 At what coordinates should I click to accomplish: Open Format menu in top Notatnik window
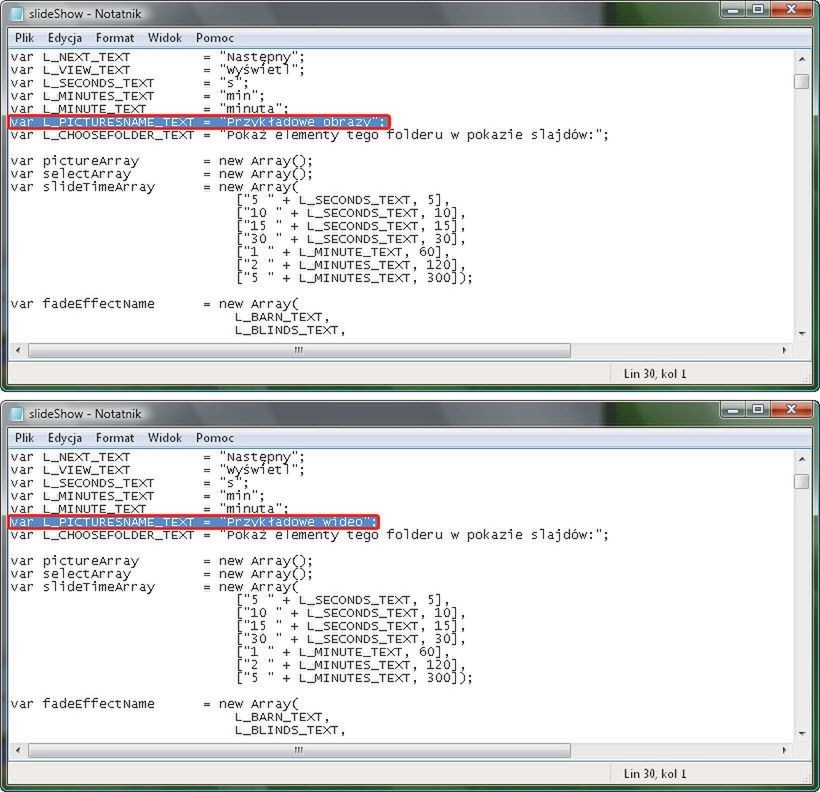pyautogui.click(x=115, y=38)
